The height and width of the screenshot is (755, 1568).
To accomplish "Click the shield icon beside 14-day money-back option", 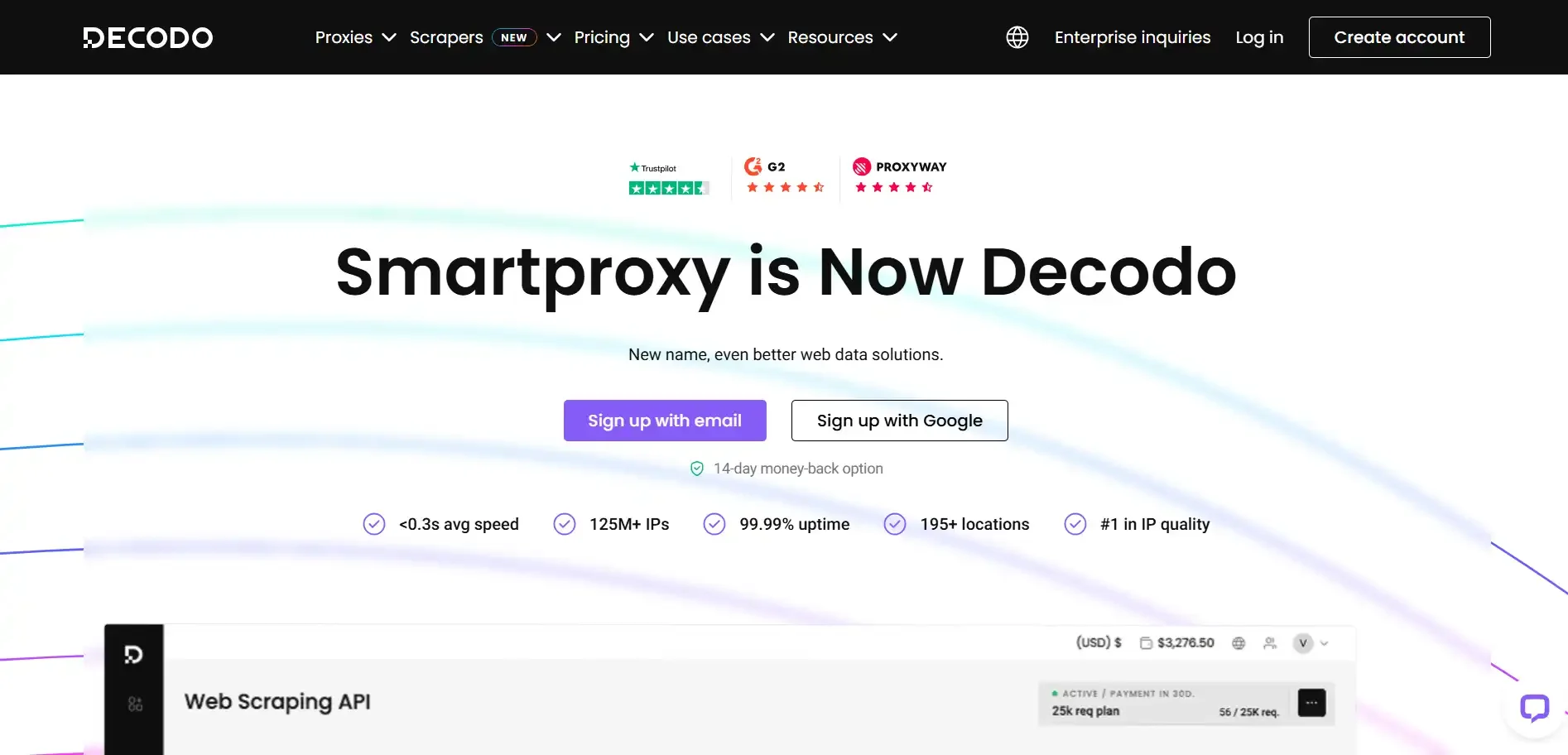I will pos(697,469).
